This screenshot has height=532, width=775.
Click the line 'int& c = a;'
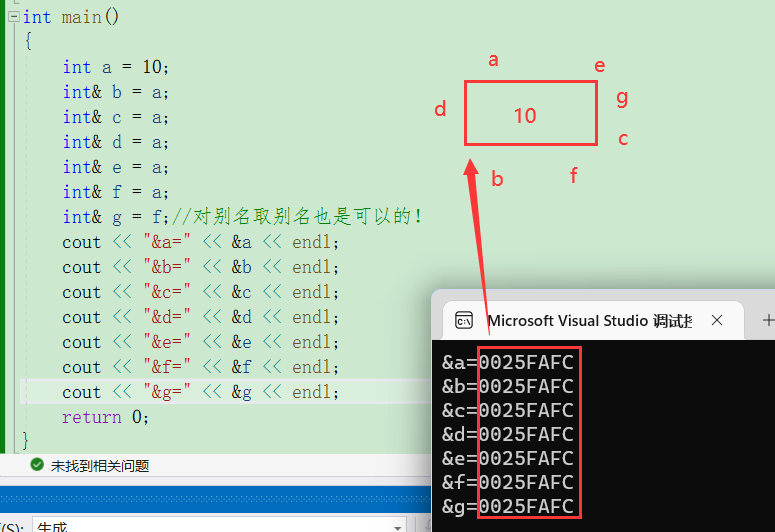coord(116,117)
